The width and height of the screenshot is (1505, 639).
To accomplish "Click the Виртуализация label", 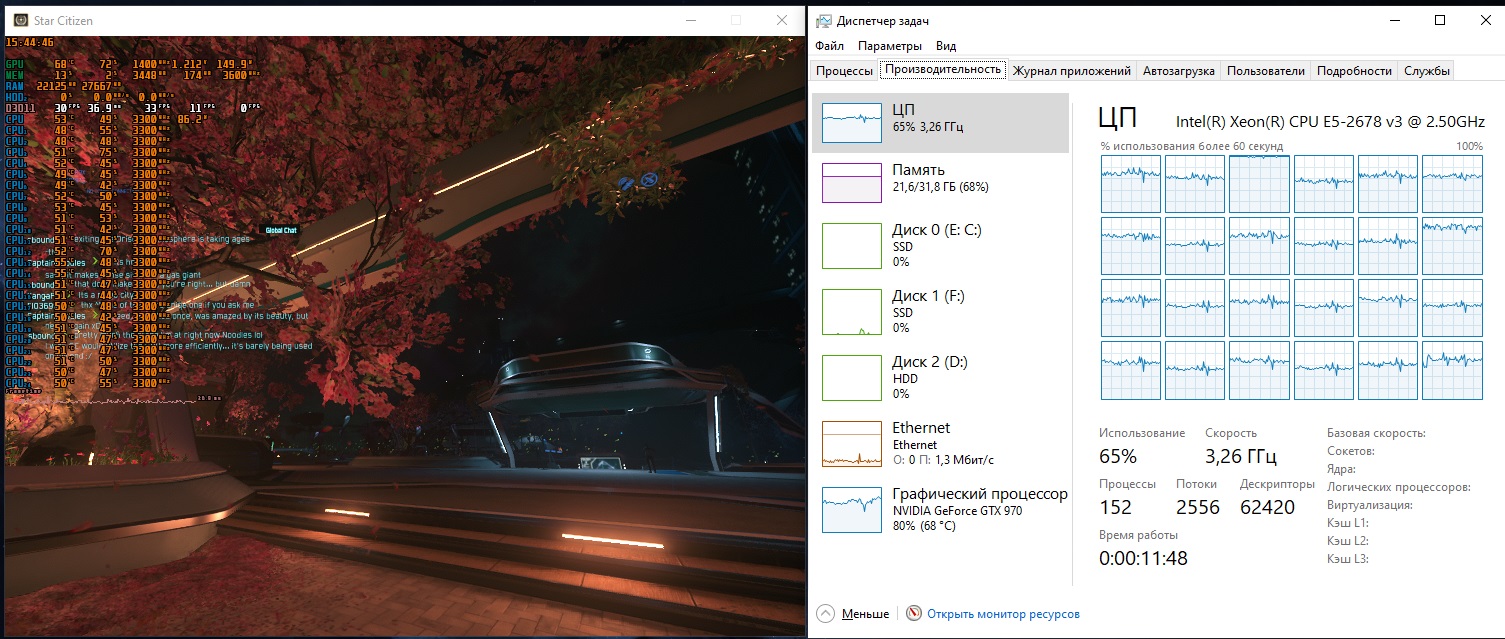I will coord(1370,505).
